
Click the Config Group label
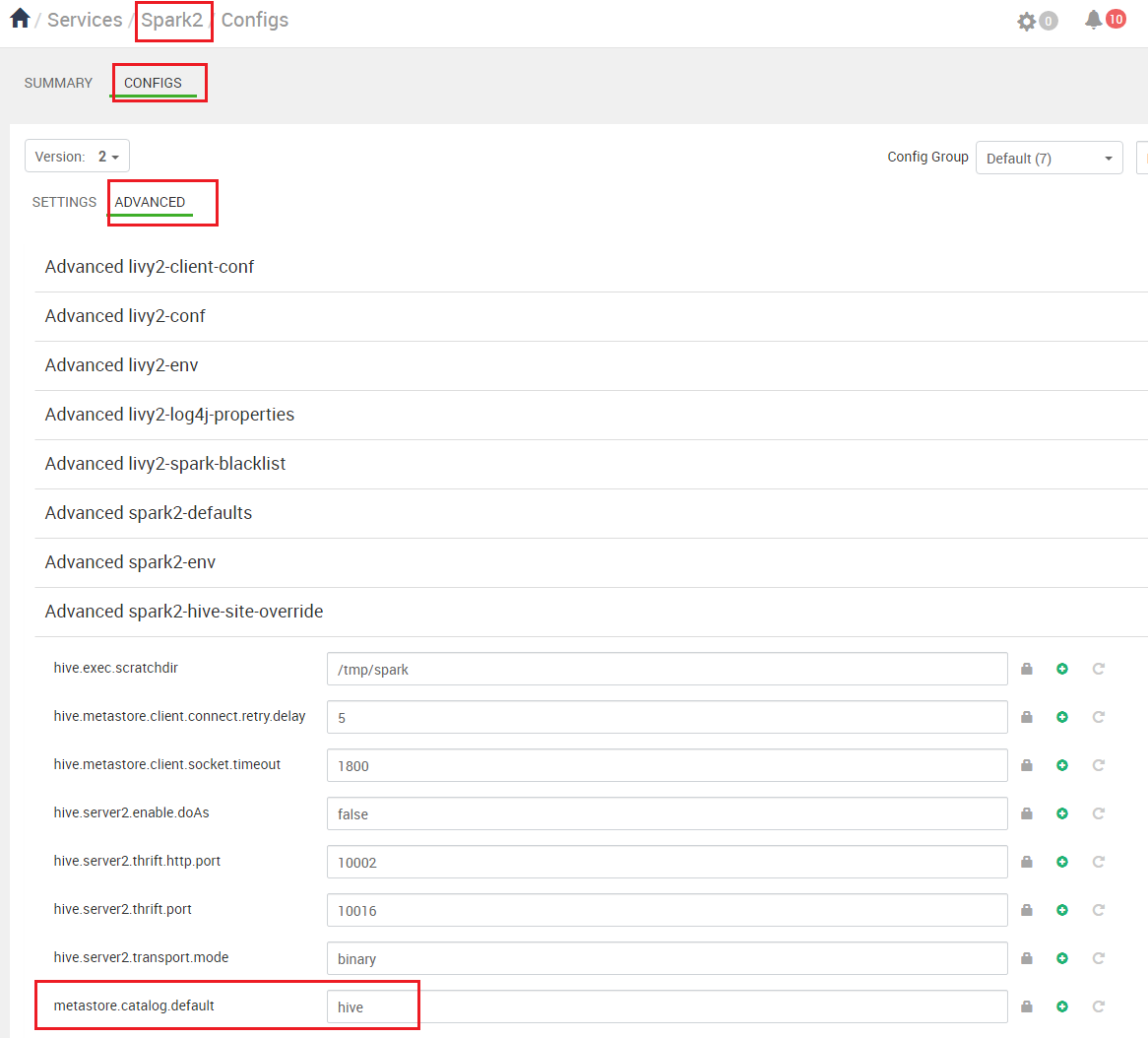pos(927,157)
